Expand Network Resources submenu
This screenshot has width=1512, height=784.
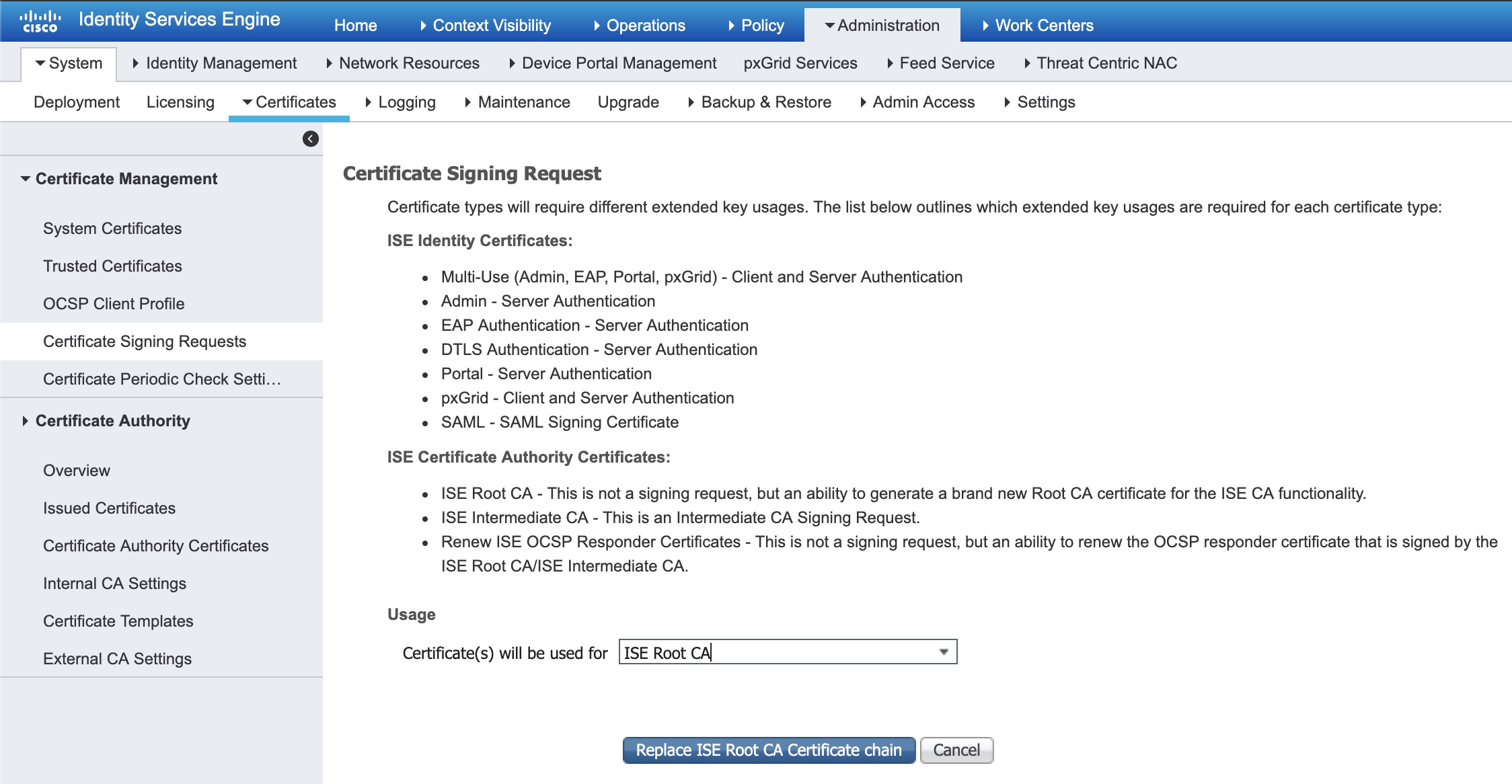pyautogui.click(x=403, y=63)
